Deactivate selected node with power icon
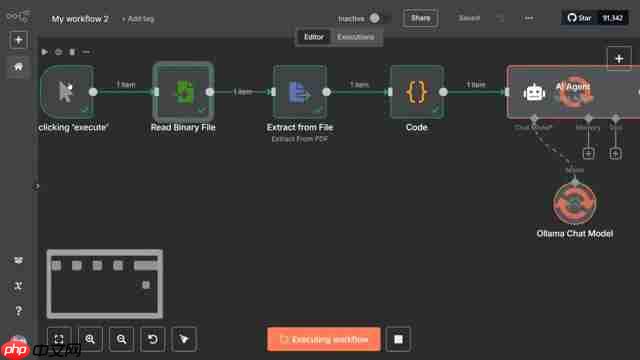Viewport: 640px width, 360px height. [x=58, y=52]
